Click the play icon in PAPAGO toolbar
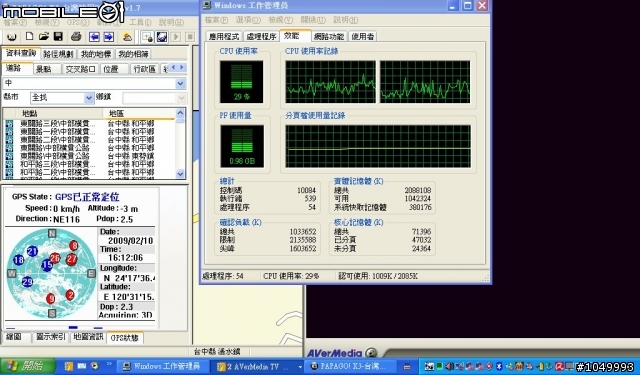The image size is (640, 375). click(x=176, y=37)
